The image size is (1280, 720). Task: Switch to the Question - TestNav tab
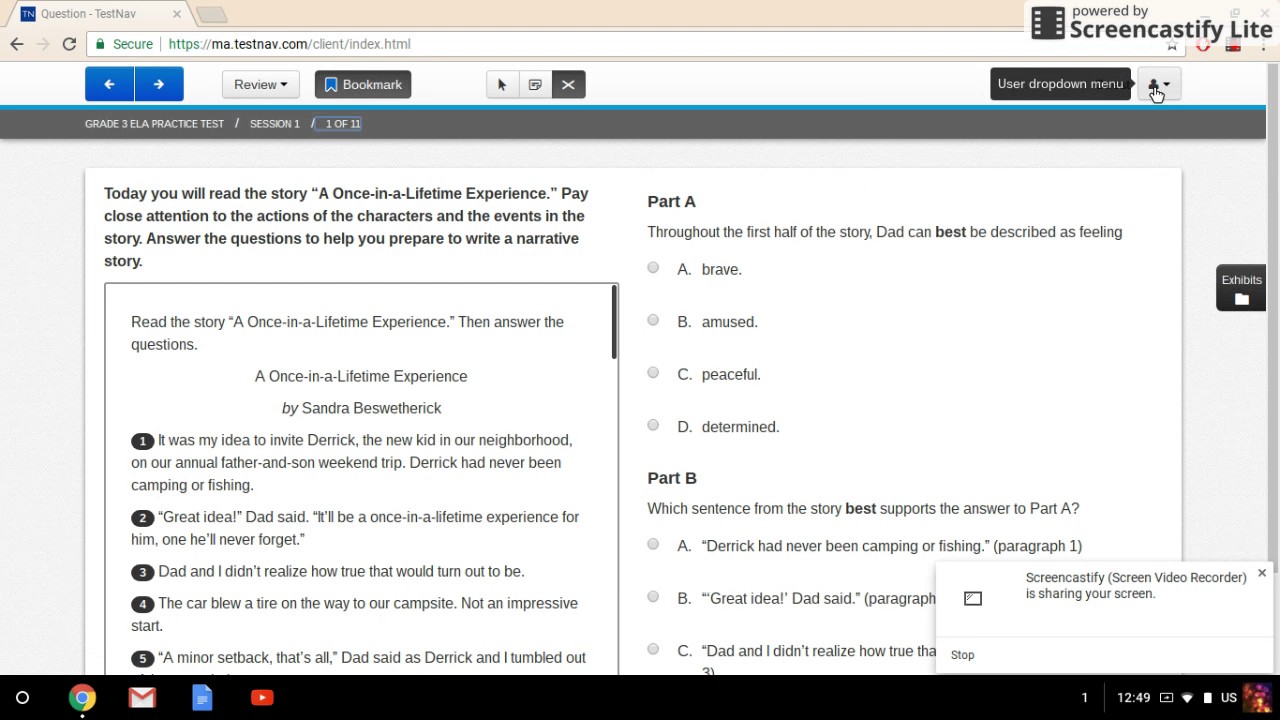(97, 14)
